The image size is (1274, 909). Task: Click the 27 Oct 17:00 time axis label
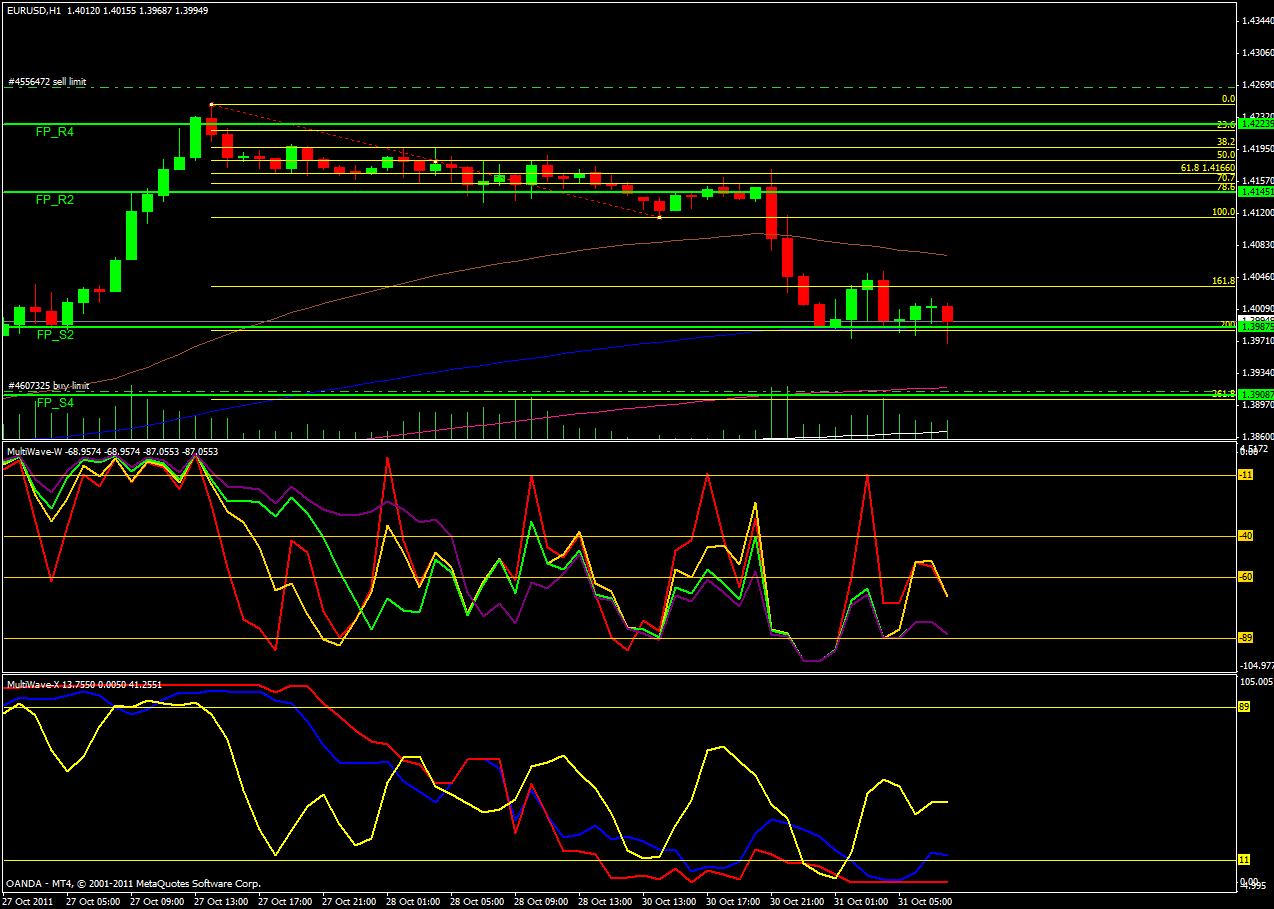coord(283,901)
